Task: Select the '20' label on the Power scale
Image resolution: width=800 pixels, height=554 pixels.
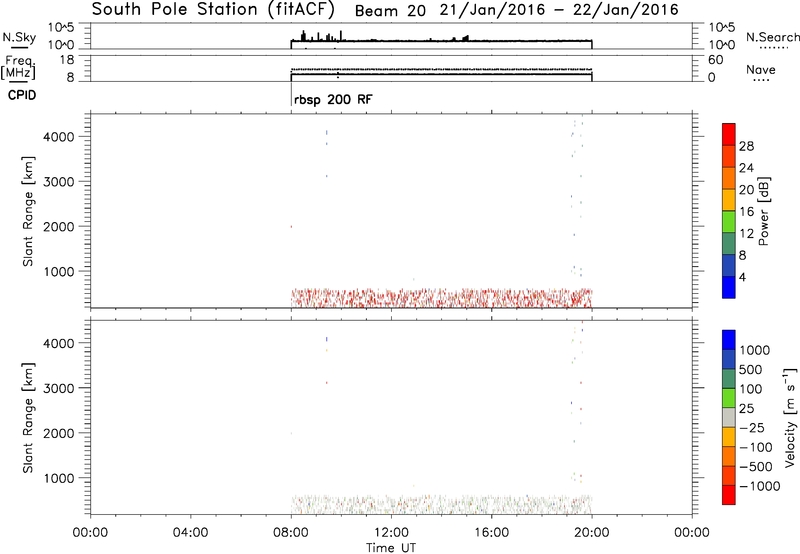Action: [746, 190]
